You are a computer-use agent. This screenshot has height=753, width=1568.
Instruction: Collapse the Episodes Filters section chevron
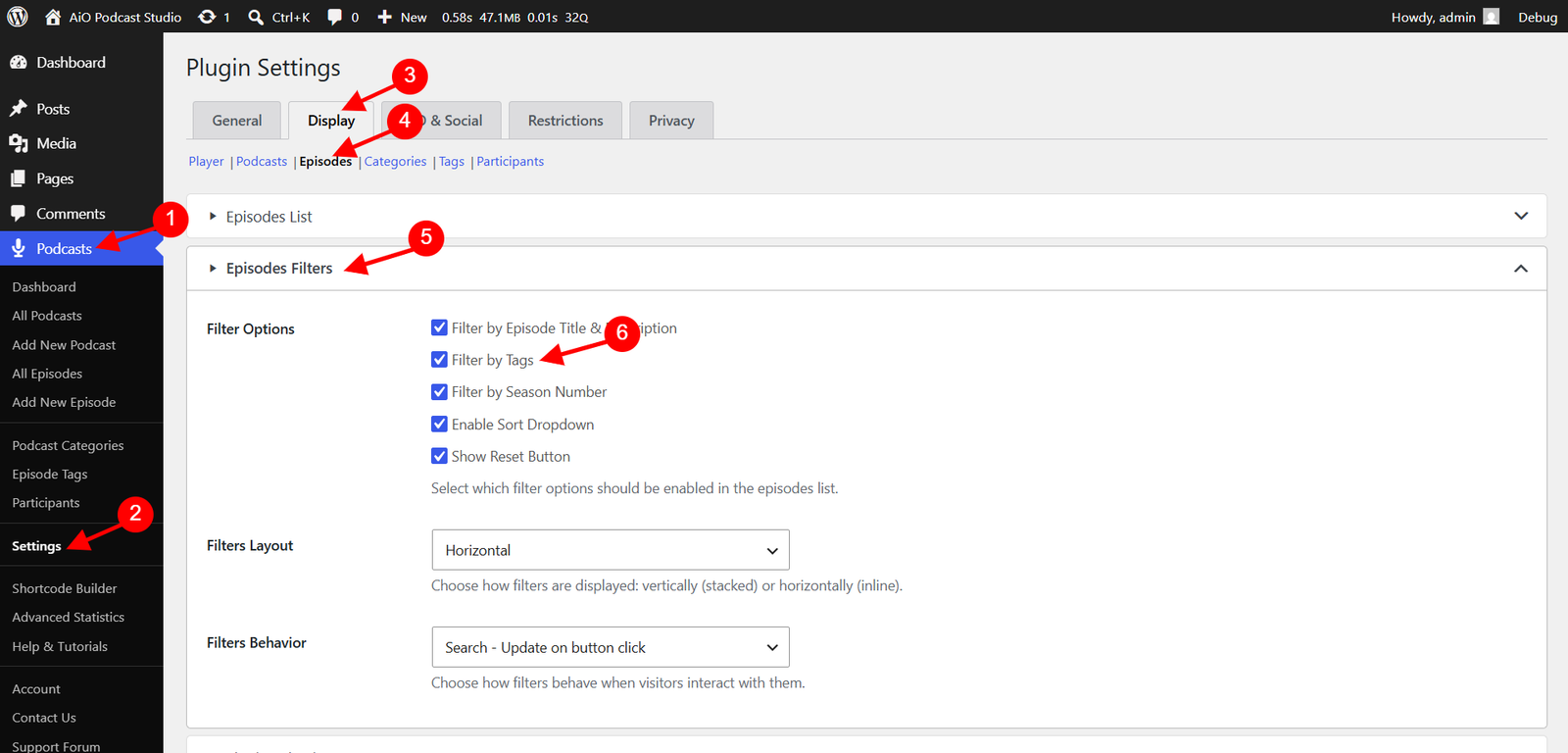click(x=1521, y=268)
